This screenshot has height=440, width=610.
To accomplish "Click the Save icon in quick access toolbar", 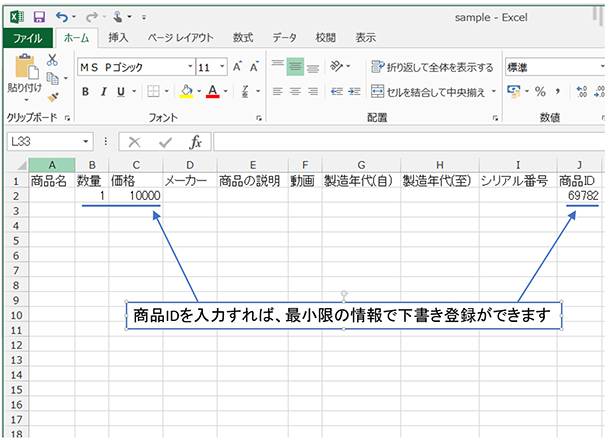I will click(x=39, y=17).
